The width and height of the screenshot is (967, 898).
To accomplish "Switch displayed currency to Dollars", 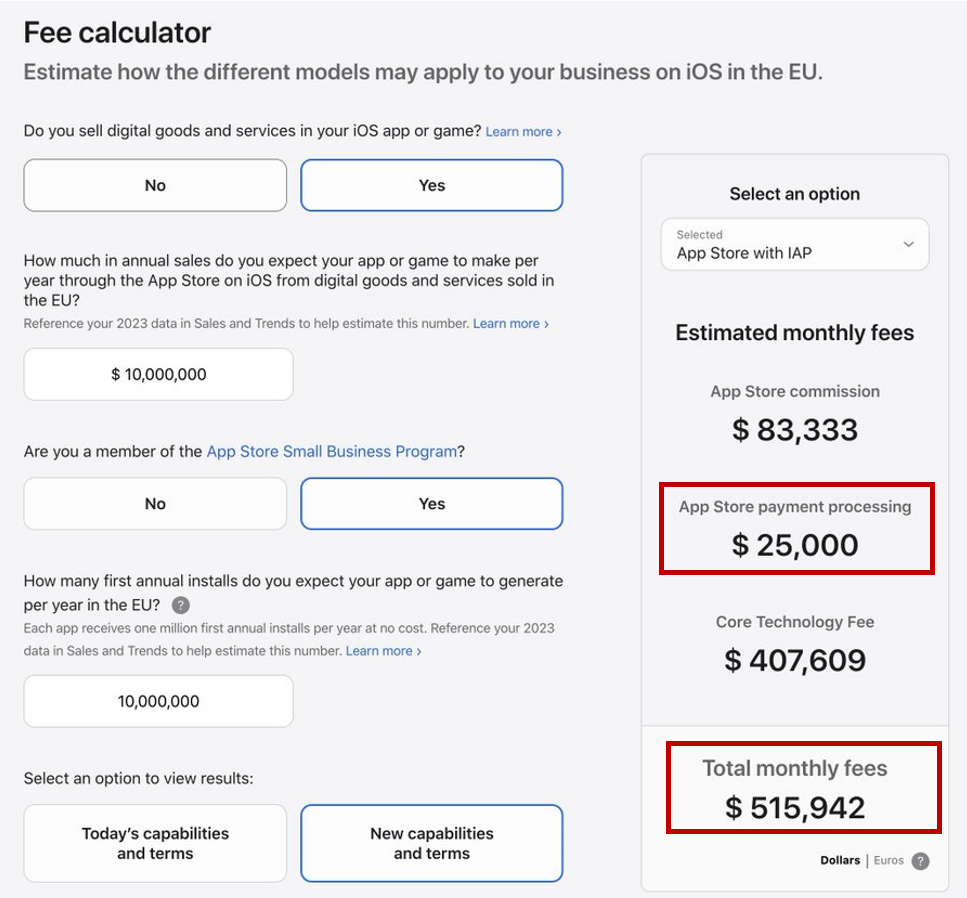I will [x=840, y=861].
